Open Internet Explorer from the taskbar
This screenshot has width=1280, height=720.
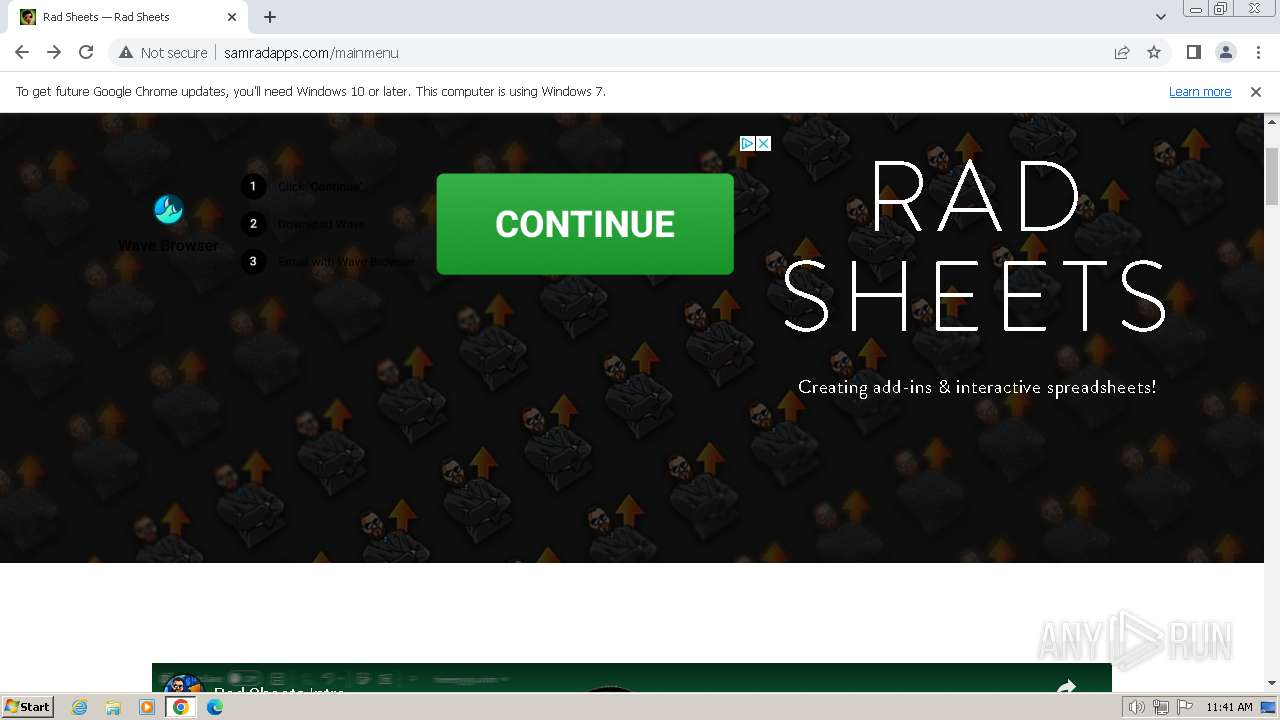(79, 707)
